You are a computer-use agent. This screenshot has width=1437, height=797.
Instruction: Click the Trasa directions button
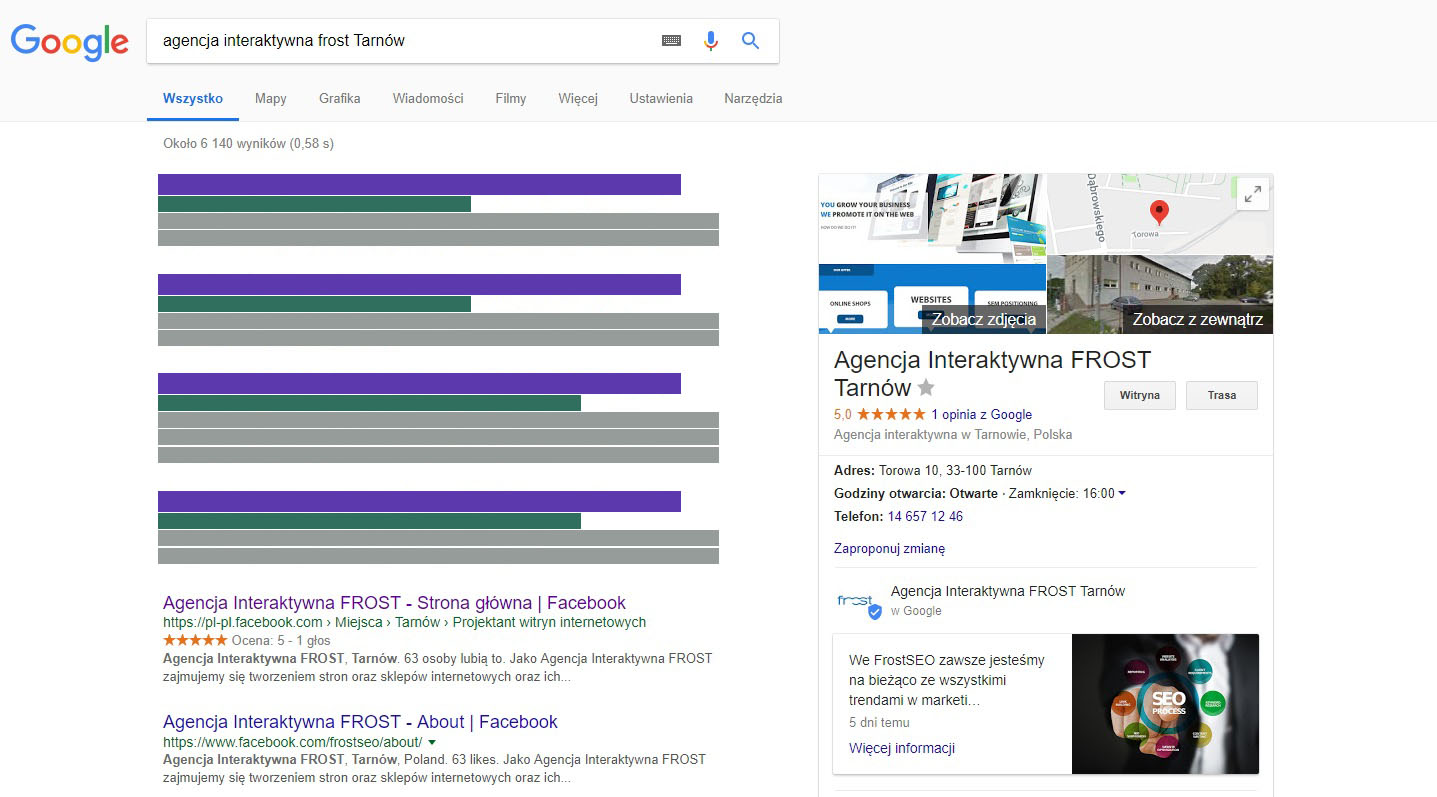(1222, 395)
